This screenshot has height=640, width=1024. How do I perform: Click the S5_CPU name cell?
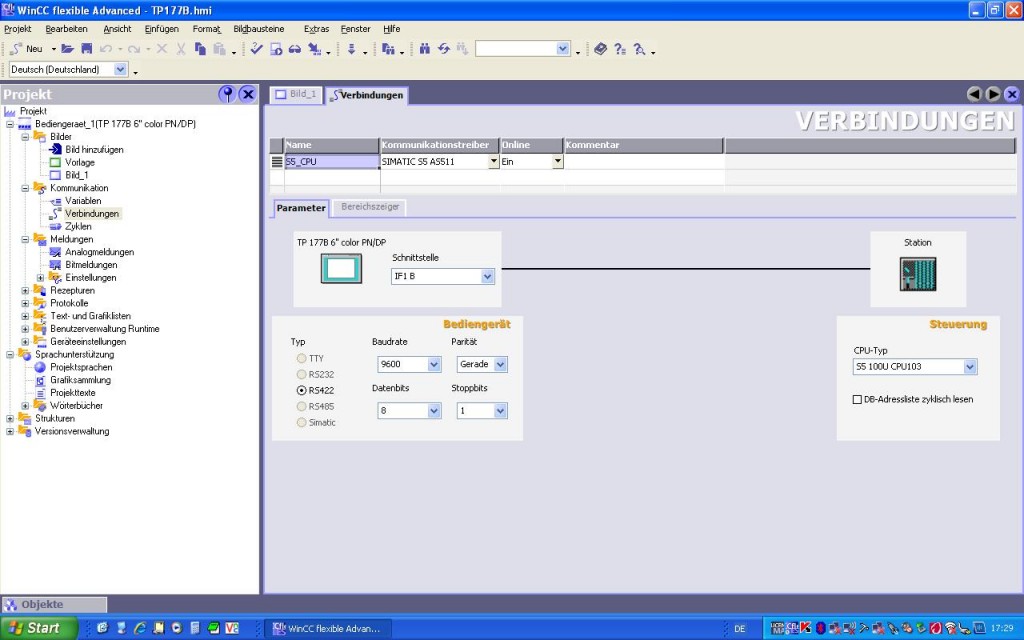330,161
